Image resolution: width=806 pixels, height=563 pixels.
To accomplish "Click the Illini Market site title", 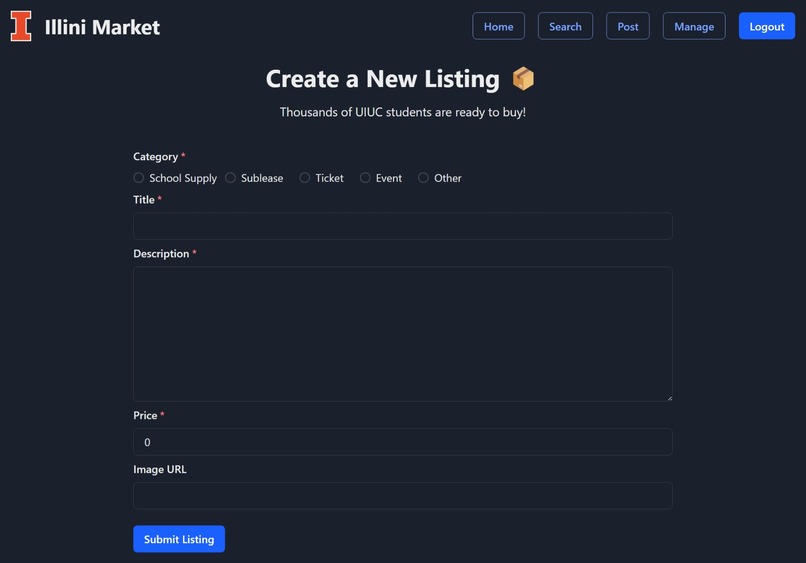I will (x=102, y=27).
